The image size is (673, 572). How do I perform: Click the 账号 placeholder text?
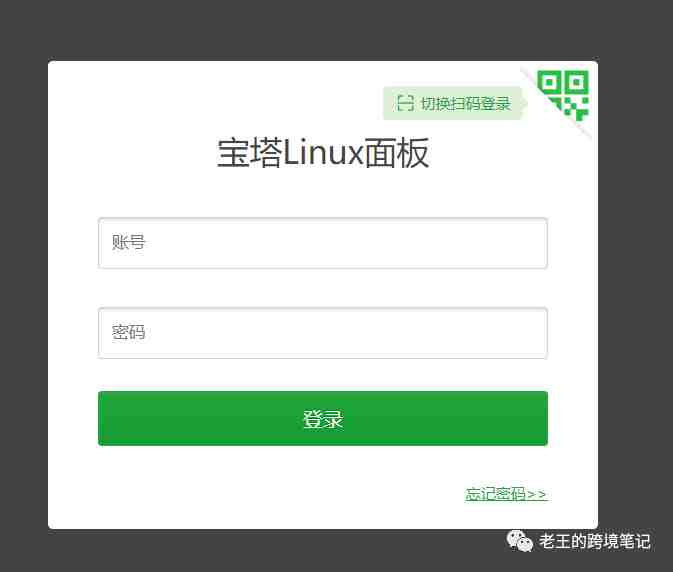[128, 242]
